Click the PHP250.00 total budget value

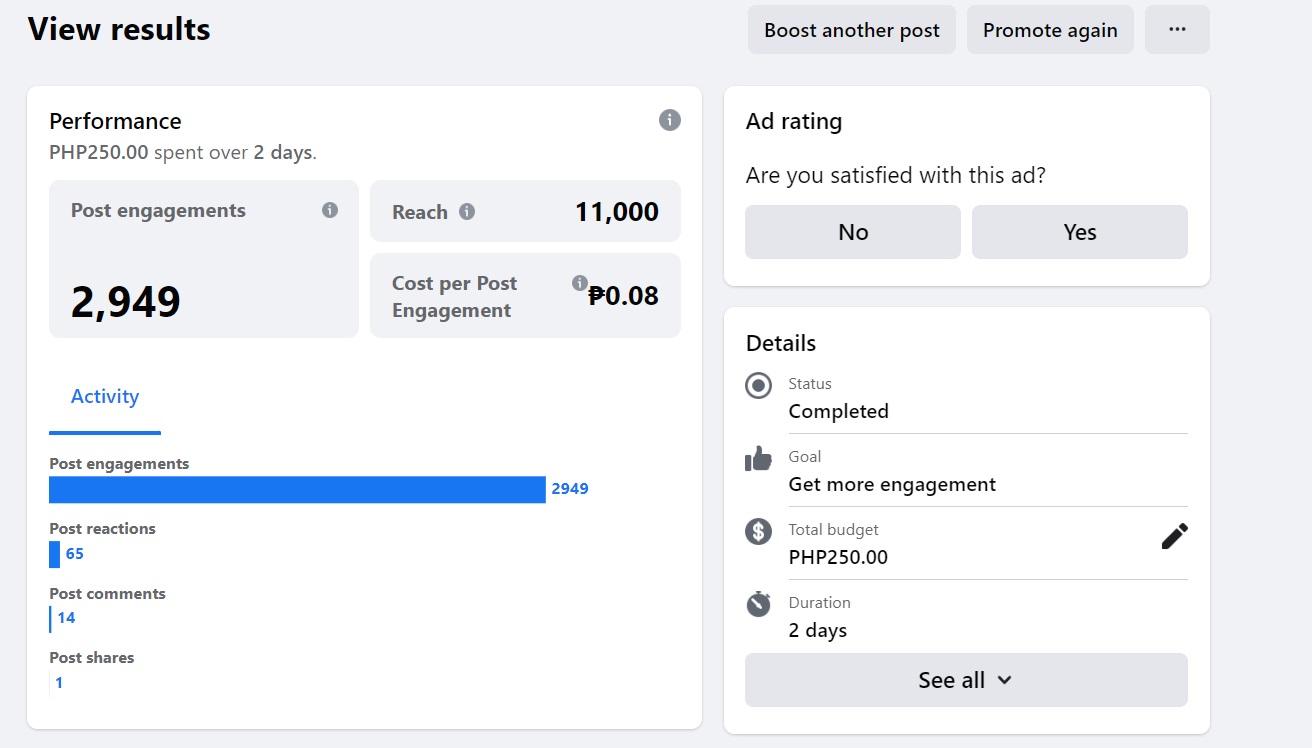click(838, 557)
